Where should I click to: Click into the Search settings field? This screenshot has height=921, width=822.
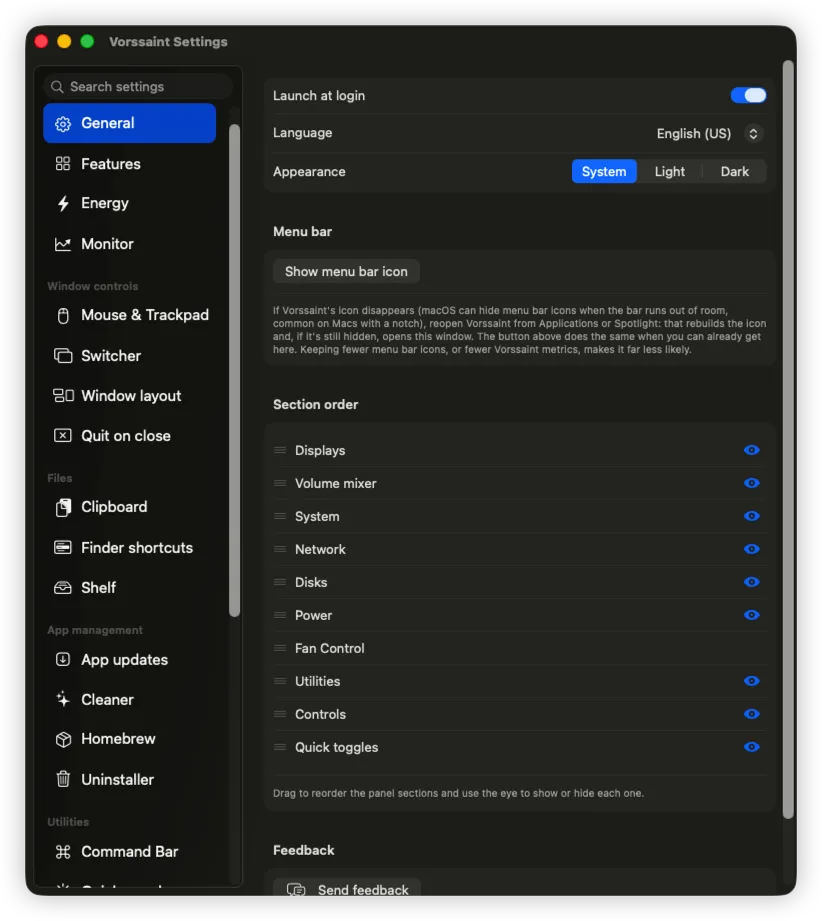pos(137,87)
